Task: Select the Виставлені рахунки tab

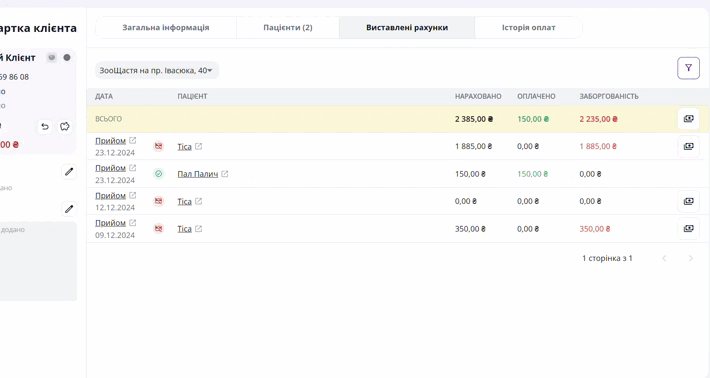Action: 407,28
